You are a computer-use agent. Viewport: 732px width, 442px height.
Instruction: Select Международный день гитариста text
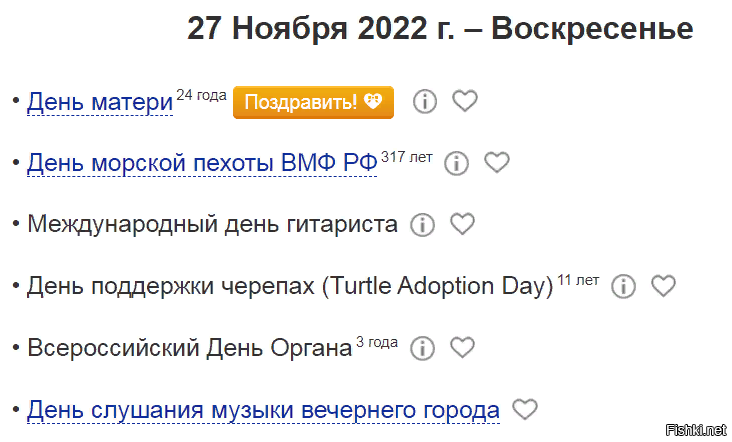[212, 225]
